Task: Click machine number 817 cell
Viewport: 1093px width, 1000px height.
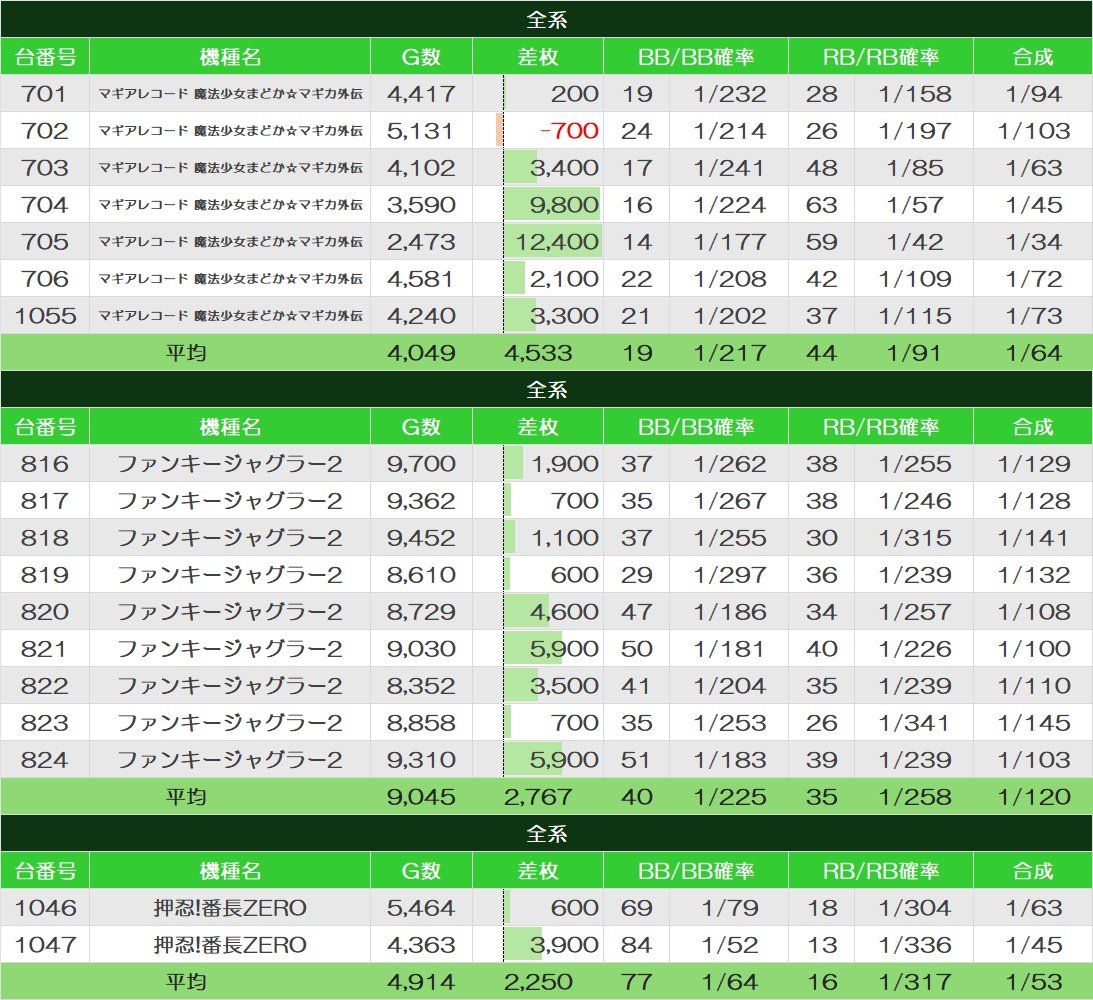Action: 45,500
